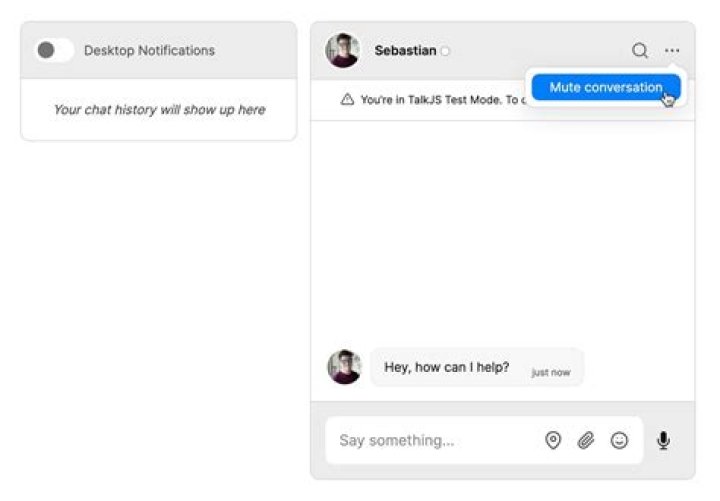Select Mute conversation from the menu
The image size is (720, 501).
tap(606, 87)
